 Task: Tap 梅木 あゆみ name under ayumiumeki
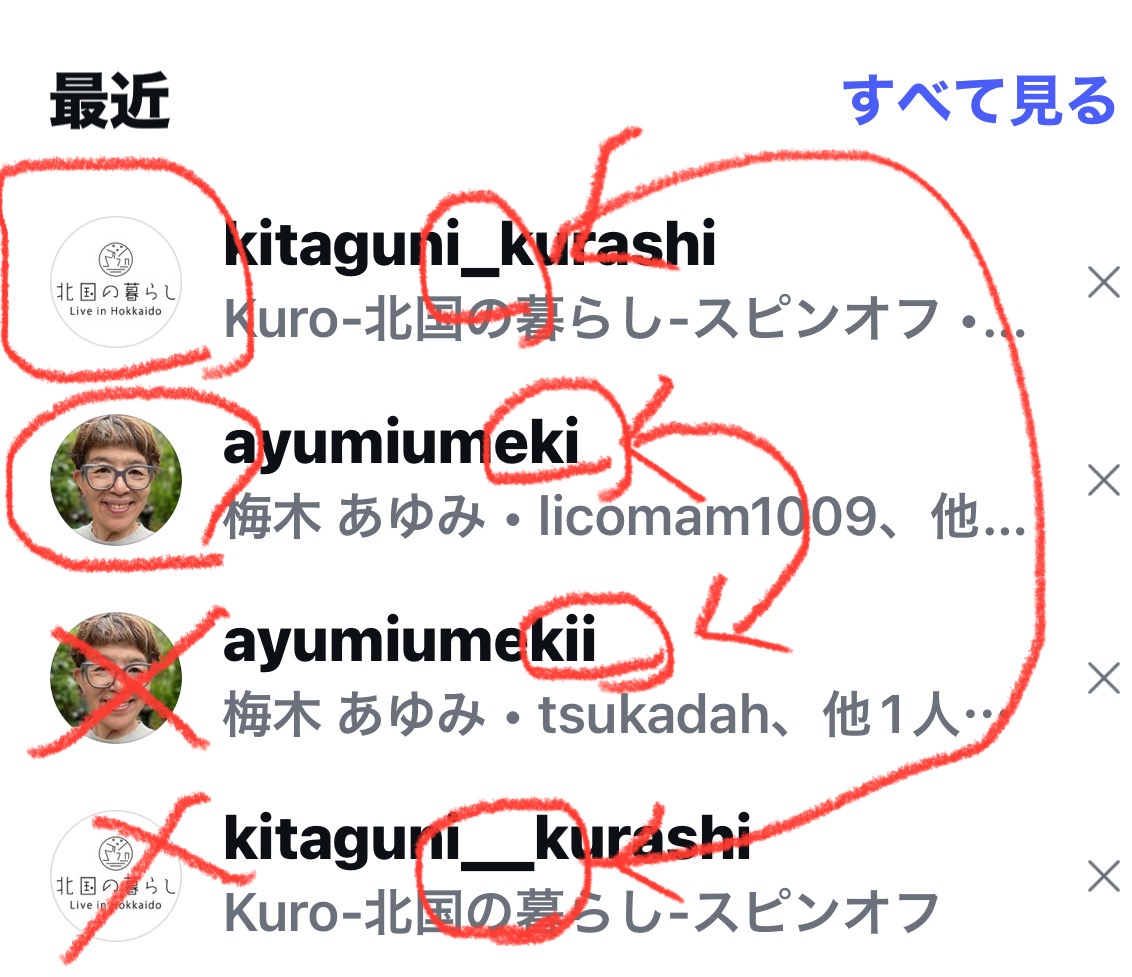(x=354, y=517)
